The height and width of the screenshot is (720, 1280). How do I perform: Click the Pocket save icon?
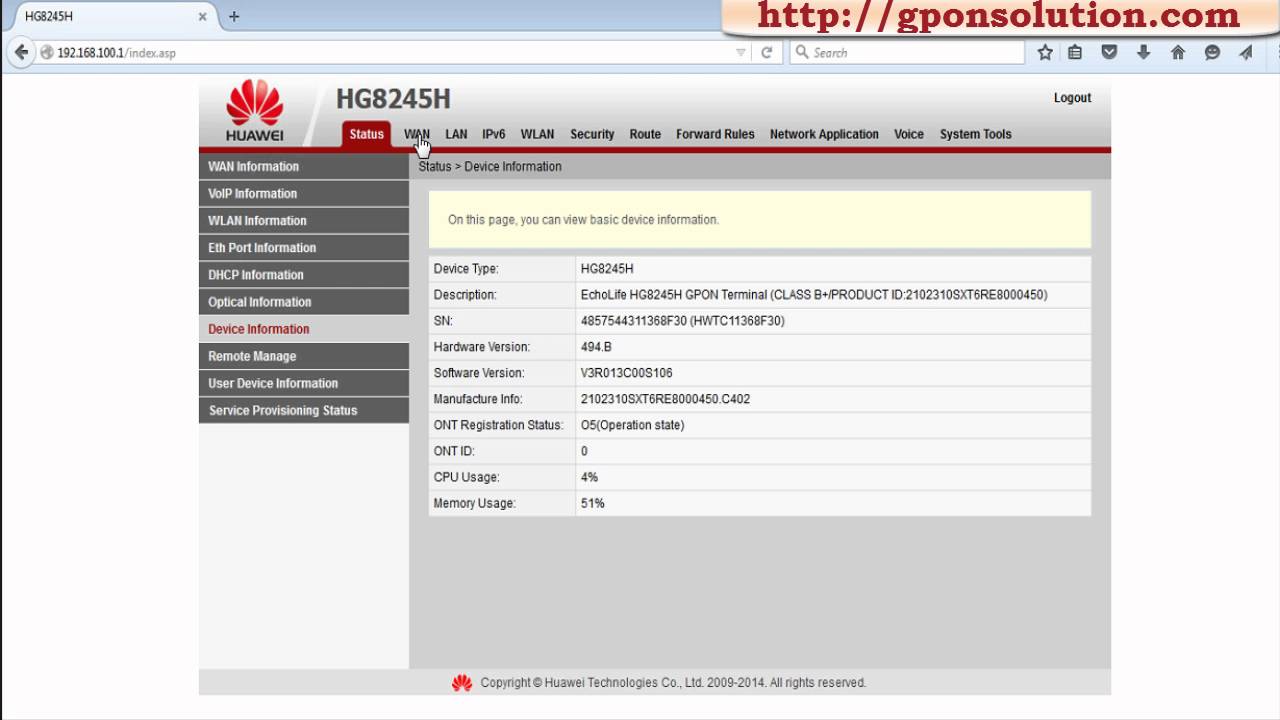pyautogui.click(x=1109, y=53)
